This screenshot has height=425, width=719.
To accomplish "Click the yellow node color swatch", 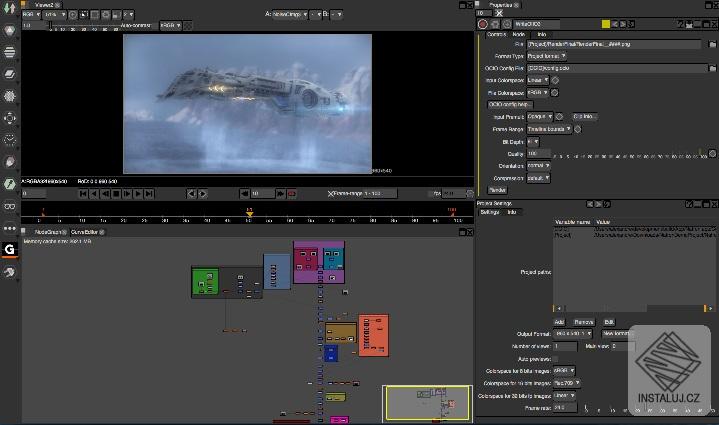I will (x=606, y=23).
